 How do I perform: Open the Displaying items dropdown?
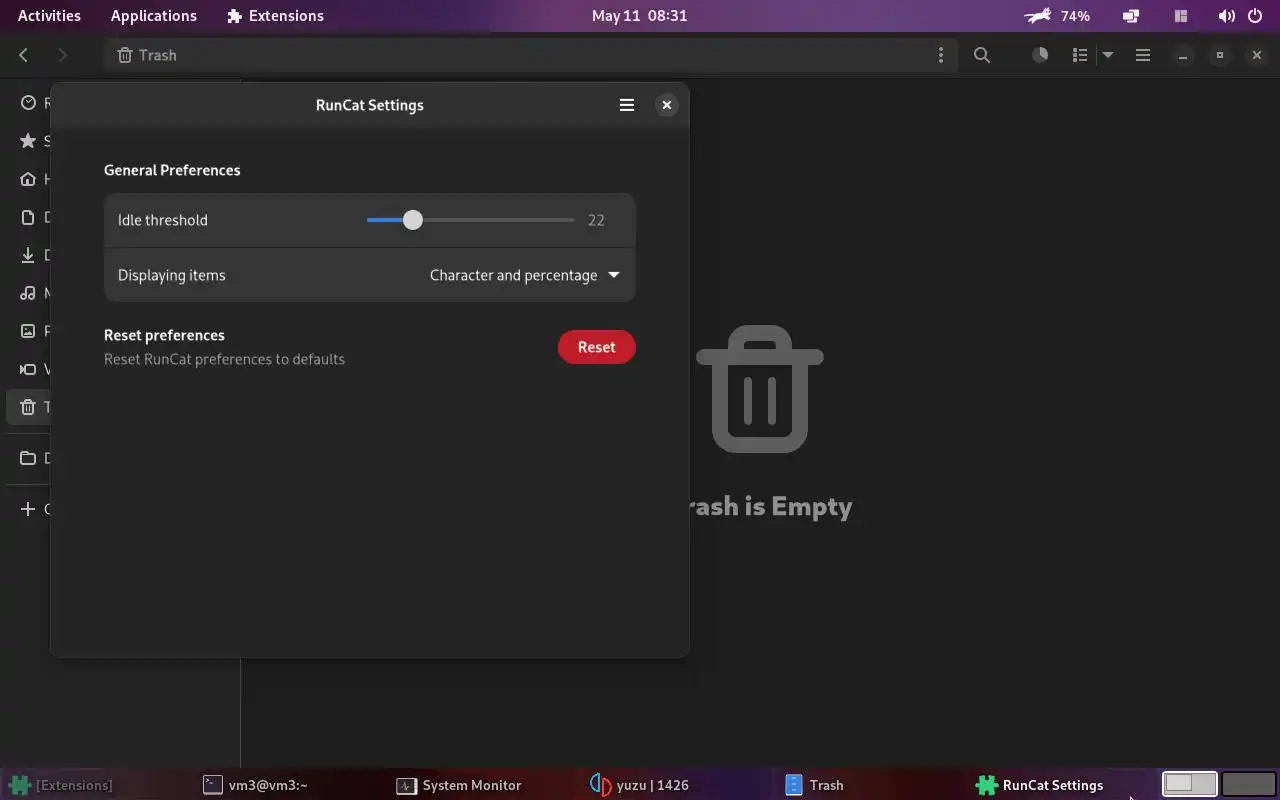click(524, 275)
